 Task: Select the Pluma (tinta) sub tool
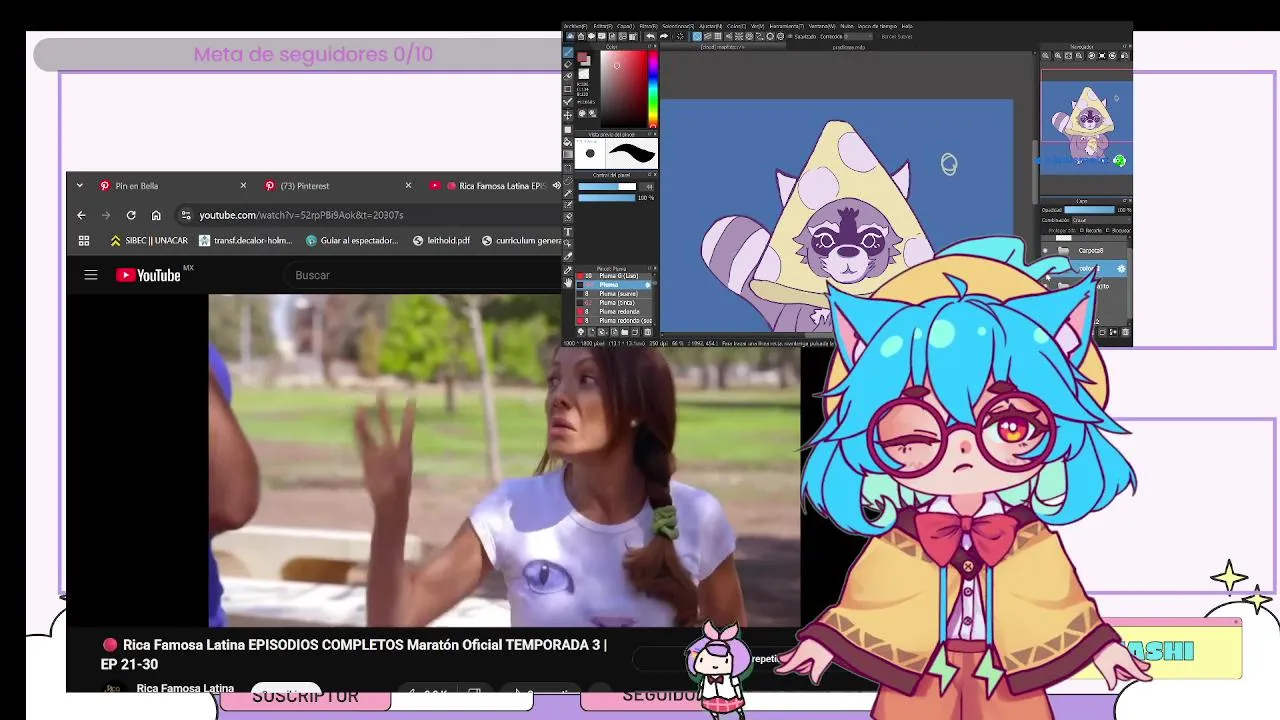(613, 302)
